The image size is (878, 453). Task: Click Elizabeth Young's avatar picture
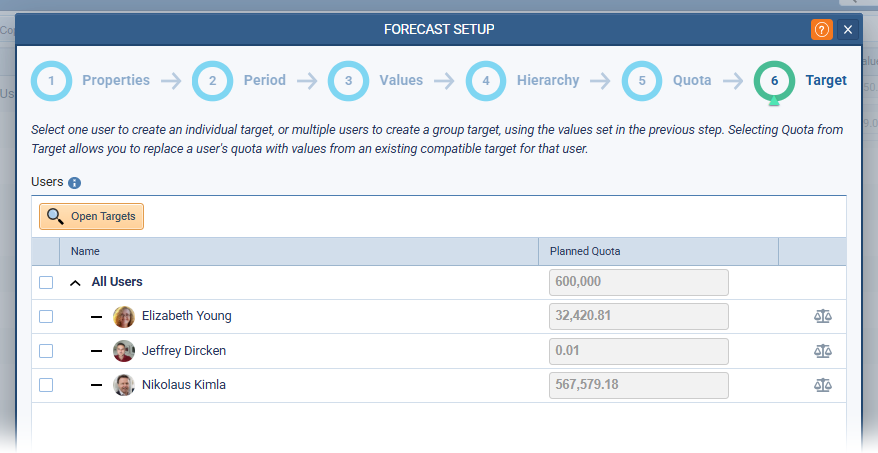point(124,317)
